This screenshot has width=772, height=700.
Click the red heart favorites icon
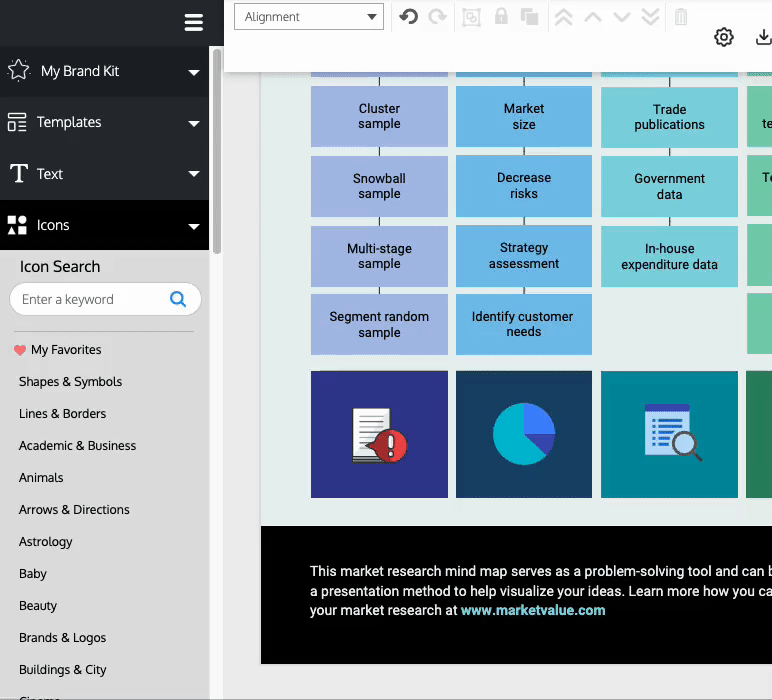click(x=20, y=350)
